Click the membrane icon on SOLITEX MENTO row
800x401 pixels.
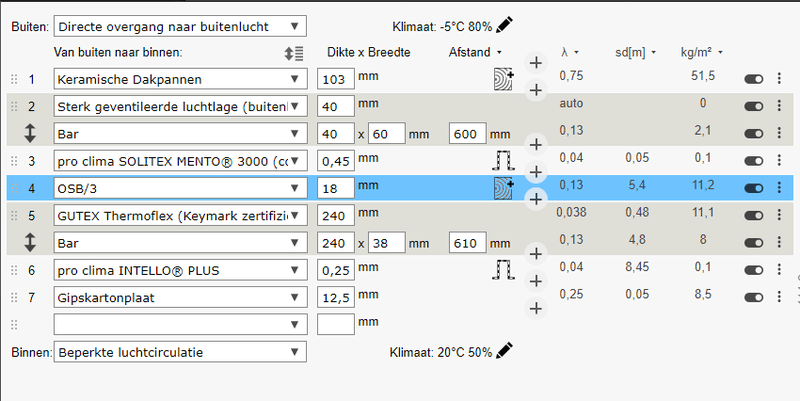(x=503, y=159)
